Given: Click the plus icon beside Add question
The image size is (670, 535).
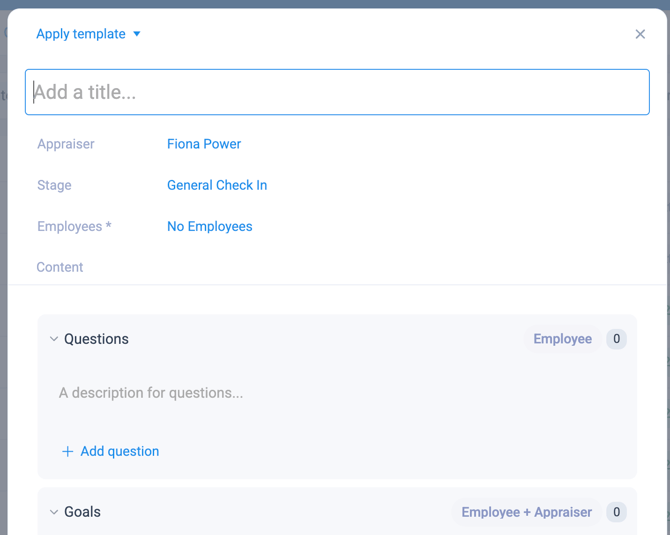Looking at the screenshot, I should pos(68,452).
